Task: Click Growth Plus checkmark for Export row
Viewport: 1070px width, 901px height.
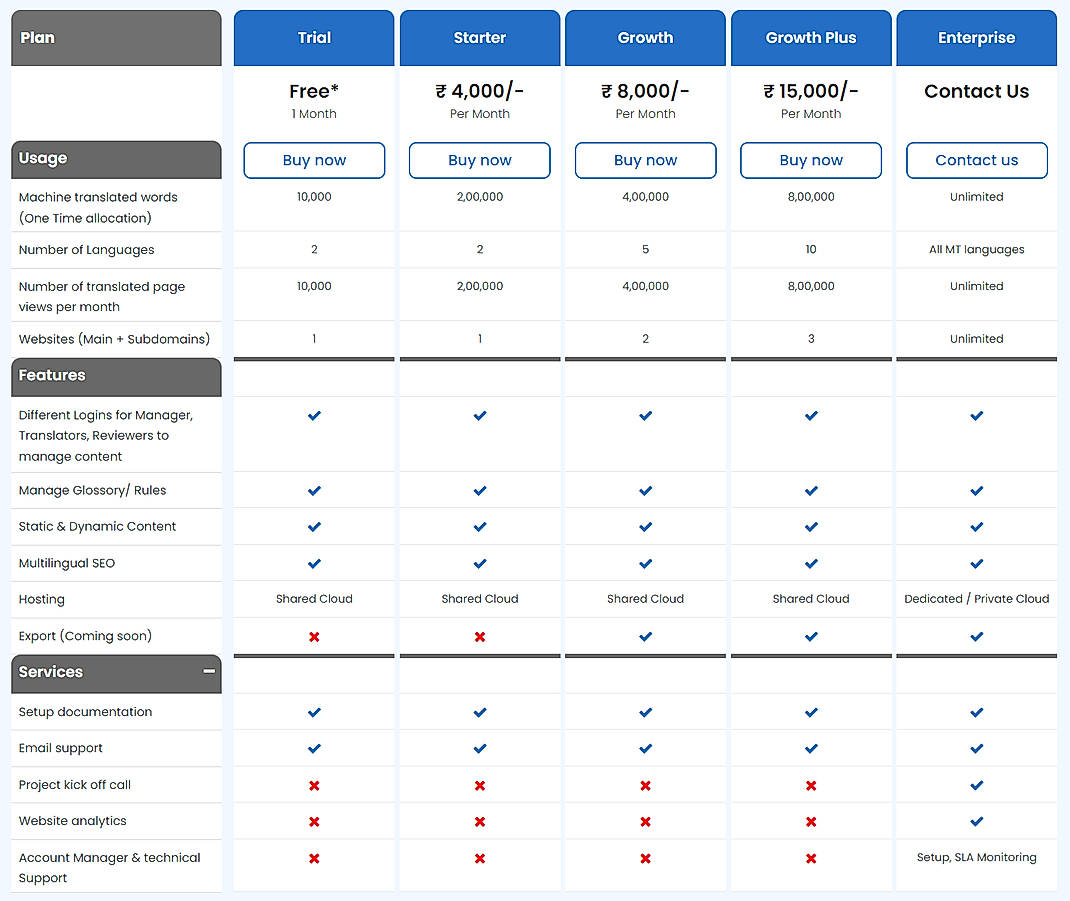Action: tap(811, 637)
